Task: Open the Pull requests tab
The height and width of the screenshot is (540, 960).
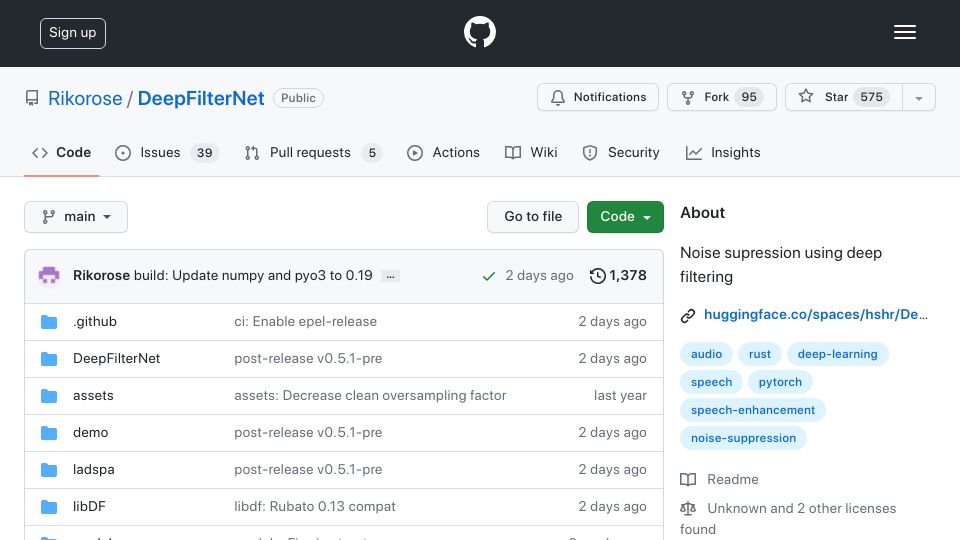Action: pyautogui.click(x=313, y=152)
